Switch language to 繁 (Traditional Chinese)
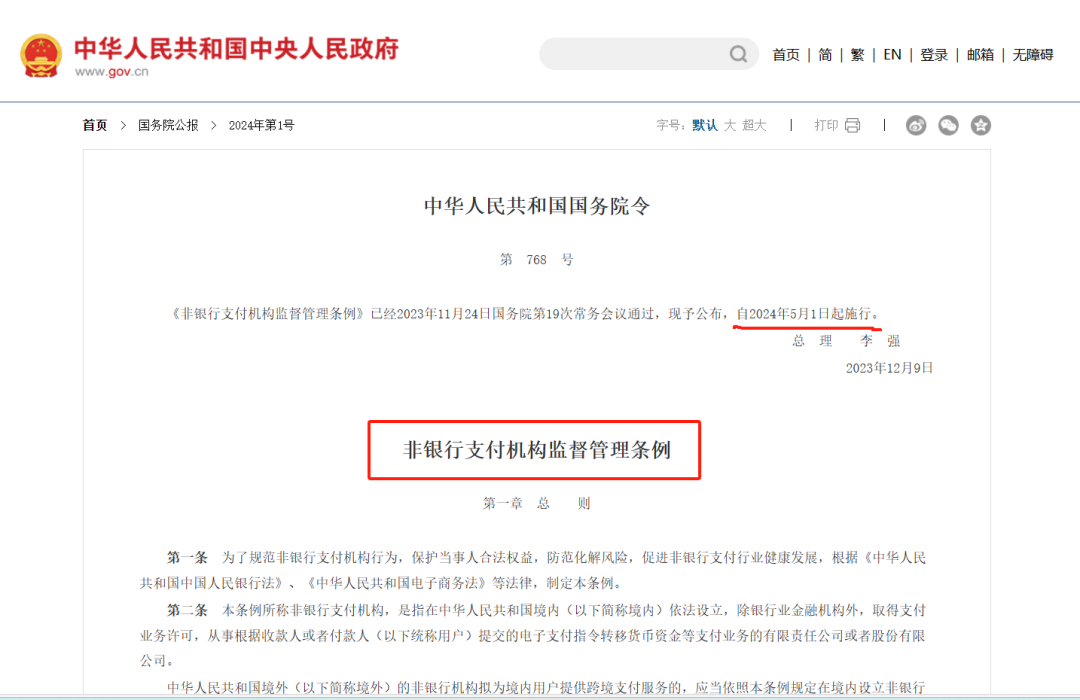Image resolution: width=1080 pixels, height=700 pixels. [x=857, y=54]
